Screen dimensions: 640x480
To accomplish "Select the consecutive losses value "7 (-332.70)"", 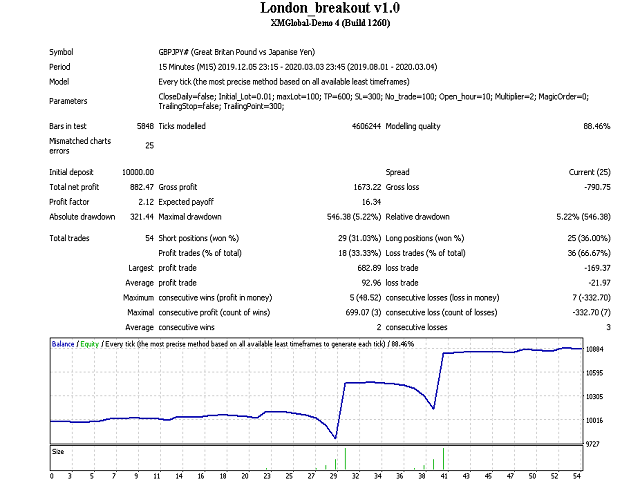I will tap(591, 298).
